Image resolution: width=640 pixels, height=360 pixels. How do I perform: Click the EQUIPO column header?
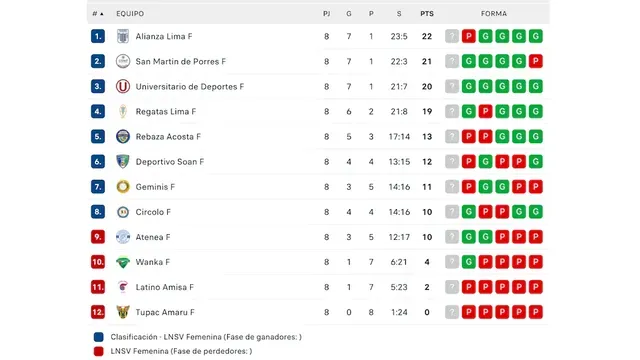[x=130, y=14]
